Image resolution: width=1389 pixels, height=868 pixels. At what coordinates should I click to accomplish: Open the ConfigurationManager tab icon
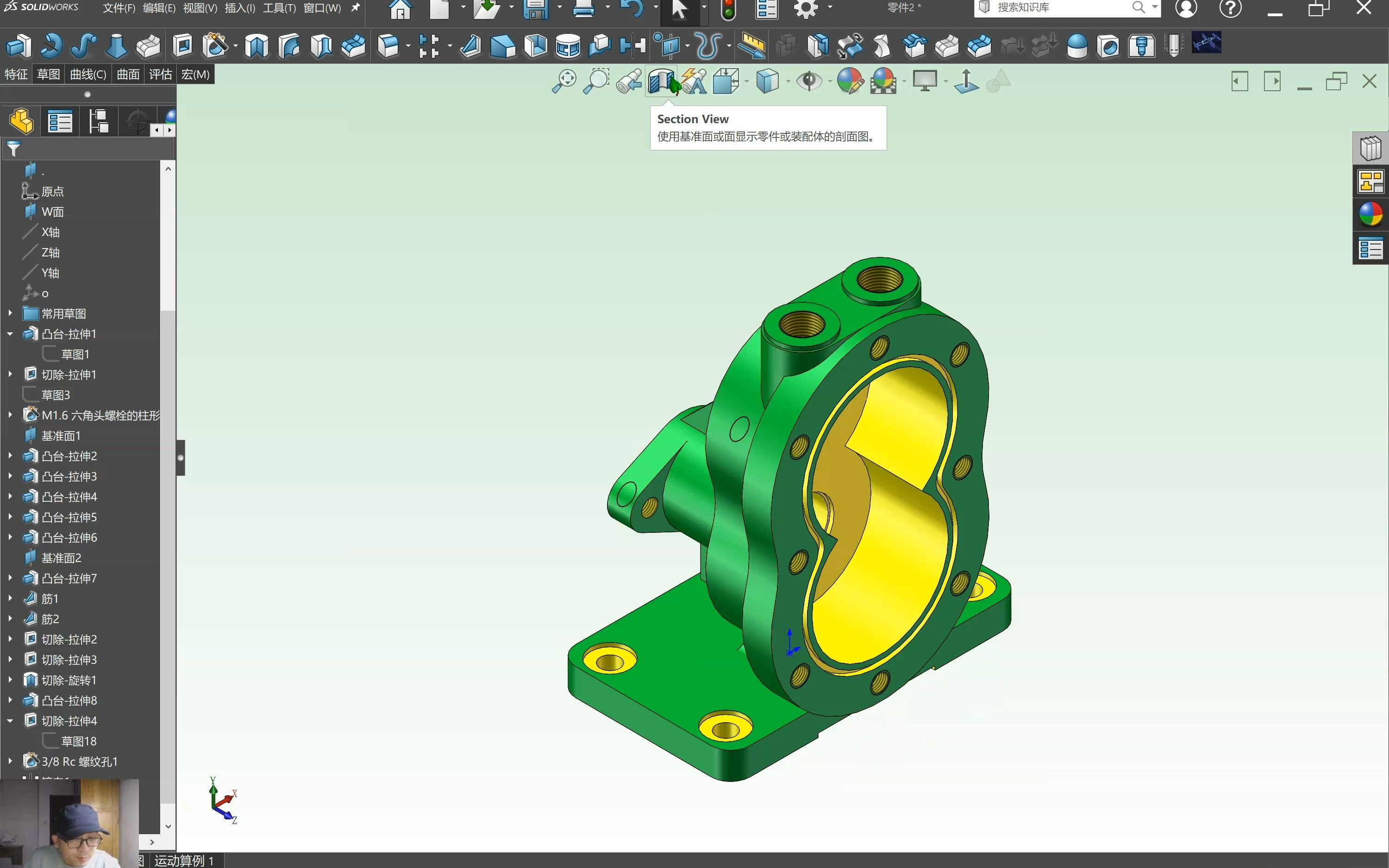tap(98, 121)
